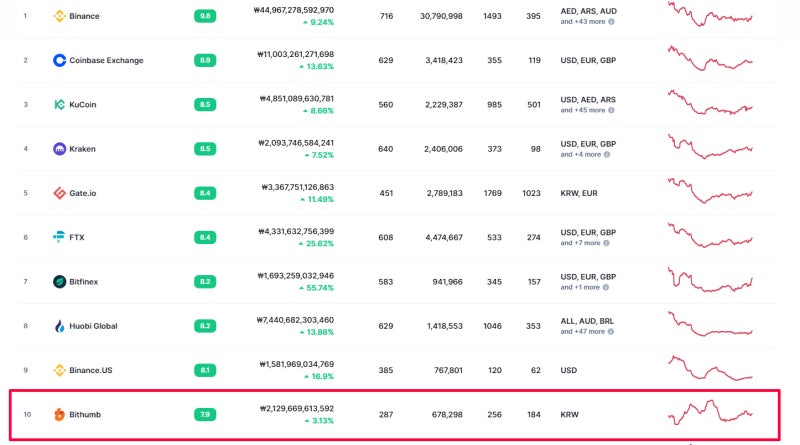Image resolution: width=800 pixels, height=445 pixels.
Task: Expand 'and +45 more' currencies for KuCoin
Action: [583, 110]
